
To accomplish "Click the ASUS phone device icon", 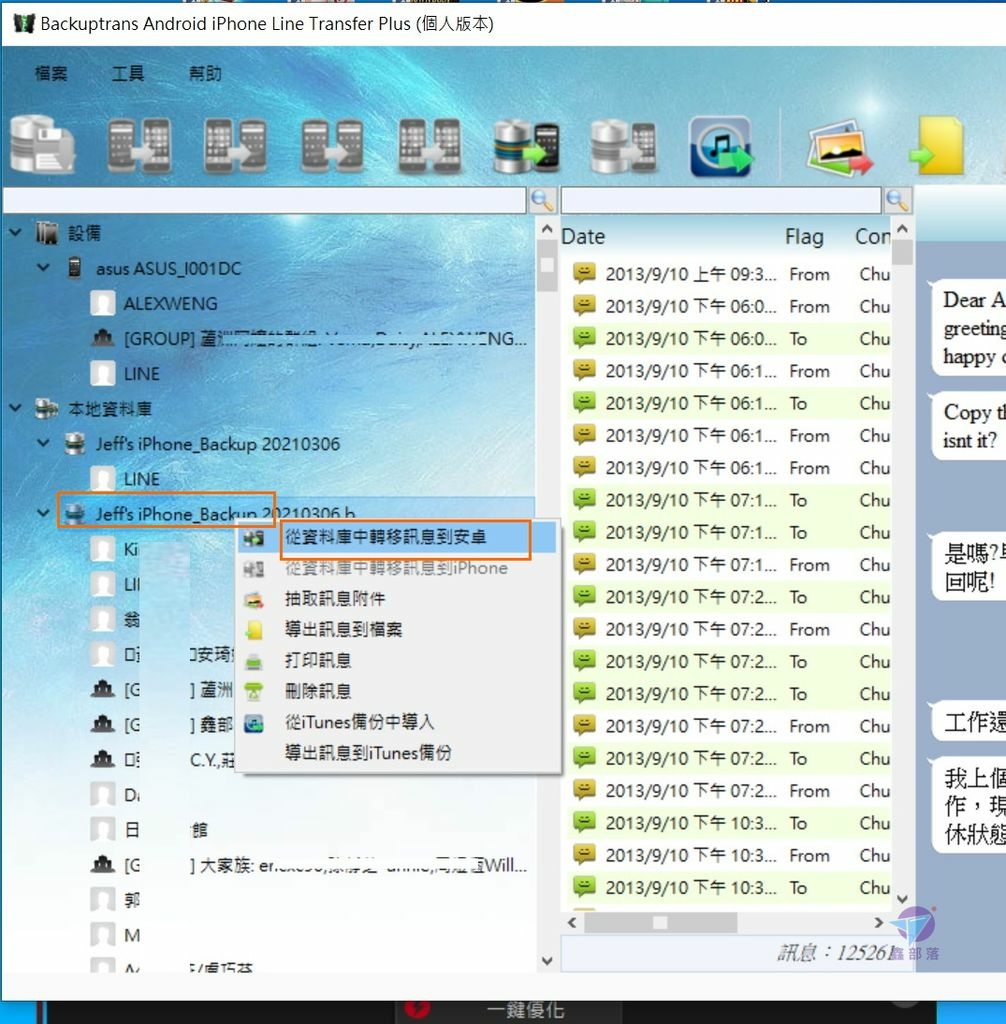I will point(74,268).
